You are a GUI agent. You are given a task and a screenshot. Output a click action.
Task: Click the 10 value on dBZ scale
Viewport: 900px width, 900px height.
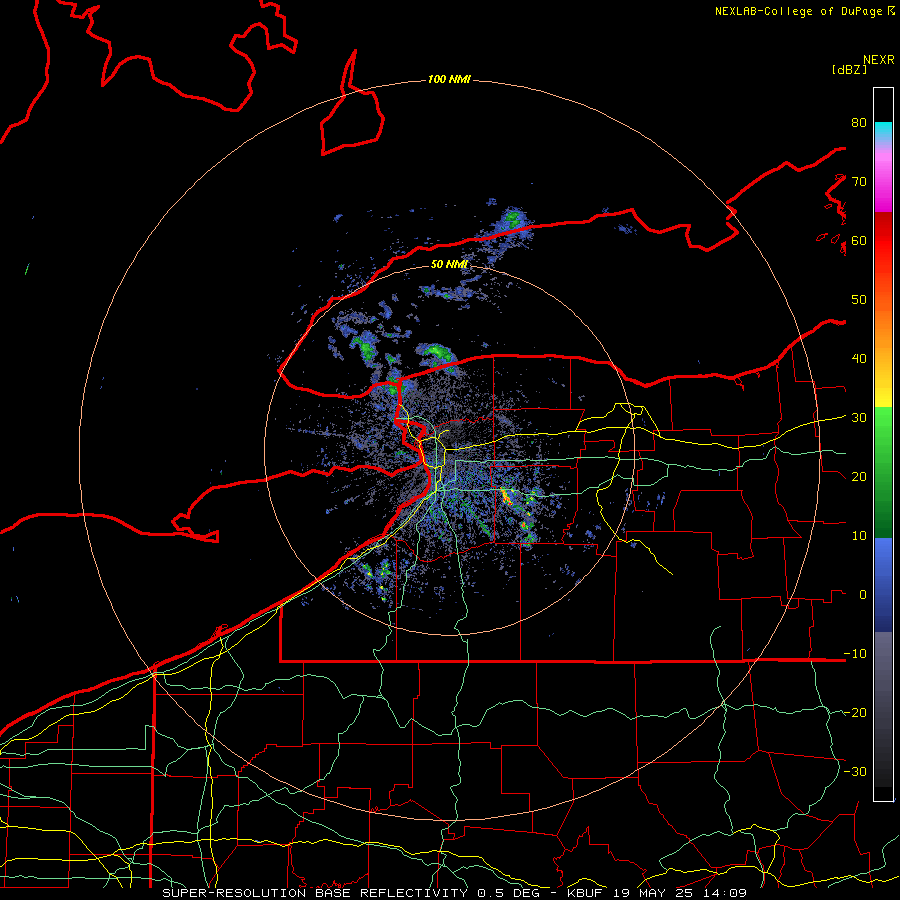pos(859,536)
